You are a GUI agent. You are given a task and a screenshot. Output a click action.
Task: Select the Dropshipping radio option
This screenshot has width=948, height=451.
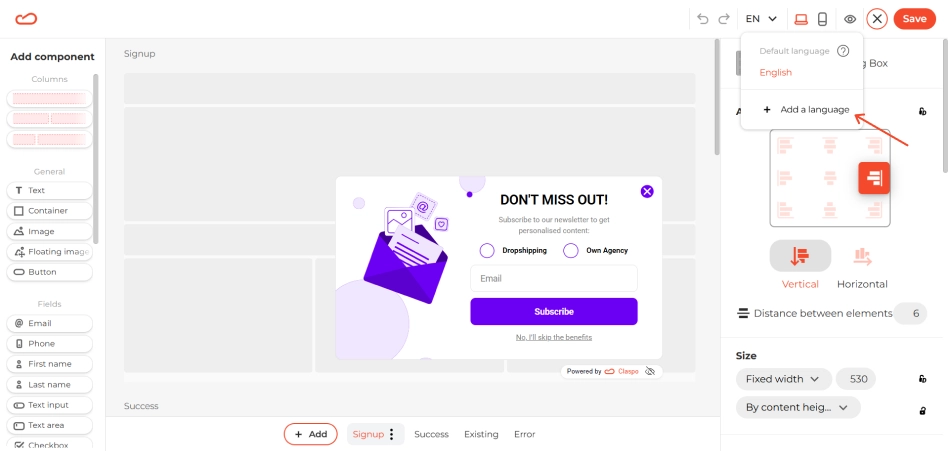(487, 250)
